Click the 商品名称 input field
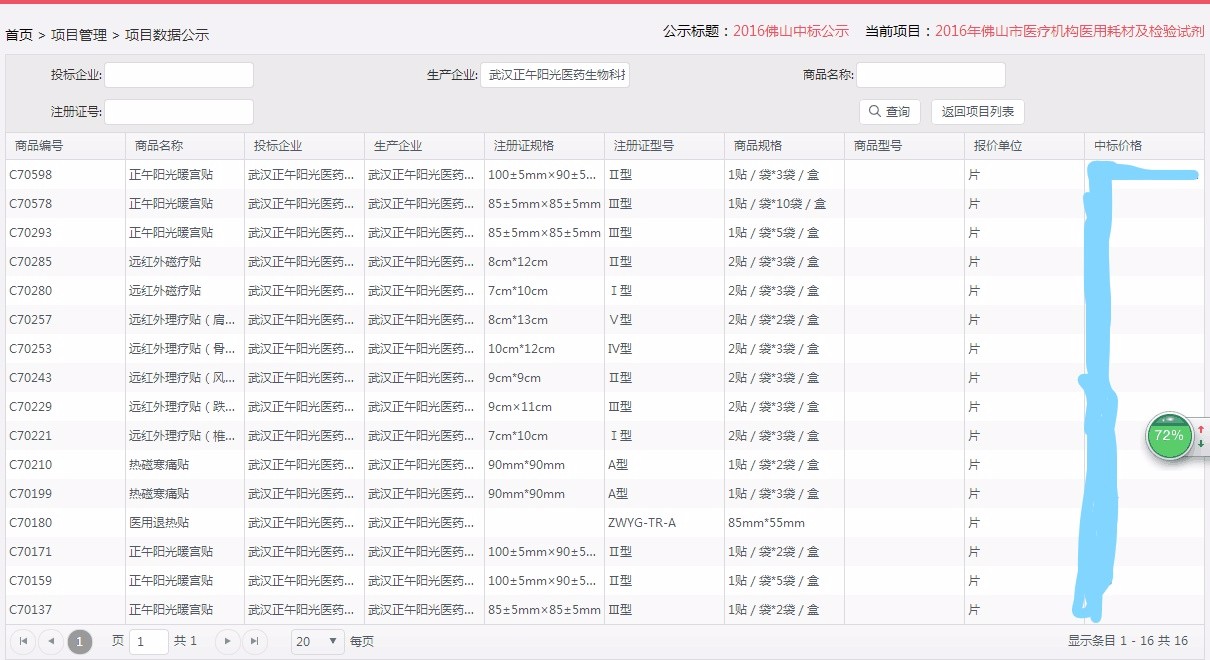Viewport: 1210px width, 660px height. click(931, 75)
